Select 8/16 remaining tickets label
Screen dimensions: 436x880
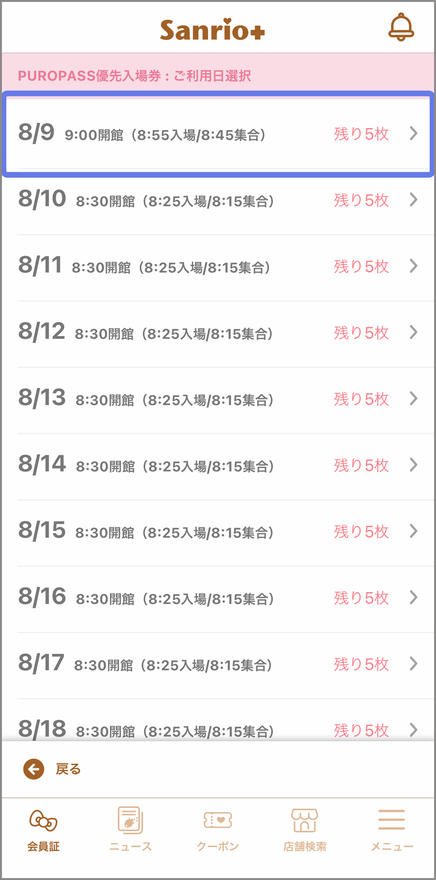point(361,598)
